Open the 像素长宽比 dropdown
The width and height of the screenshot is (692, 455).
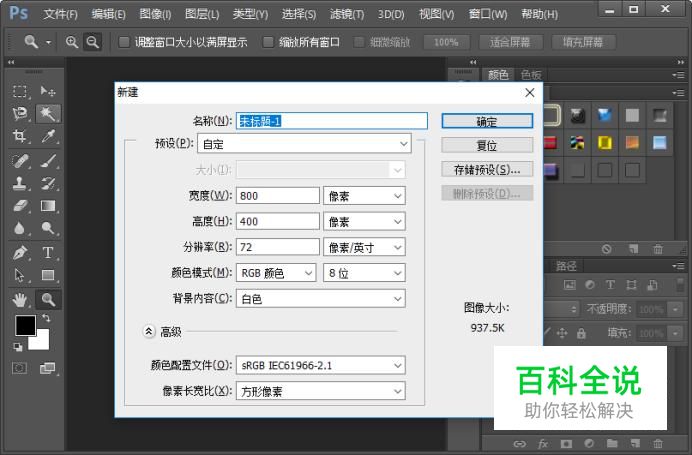tap(321, 391)
